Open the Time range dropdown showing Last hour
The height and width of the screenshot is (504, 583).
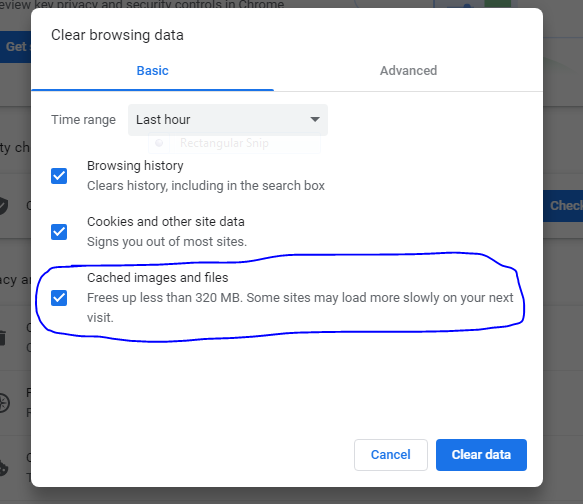228,120
